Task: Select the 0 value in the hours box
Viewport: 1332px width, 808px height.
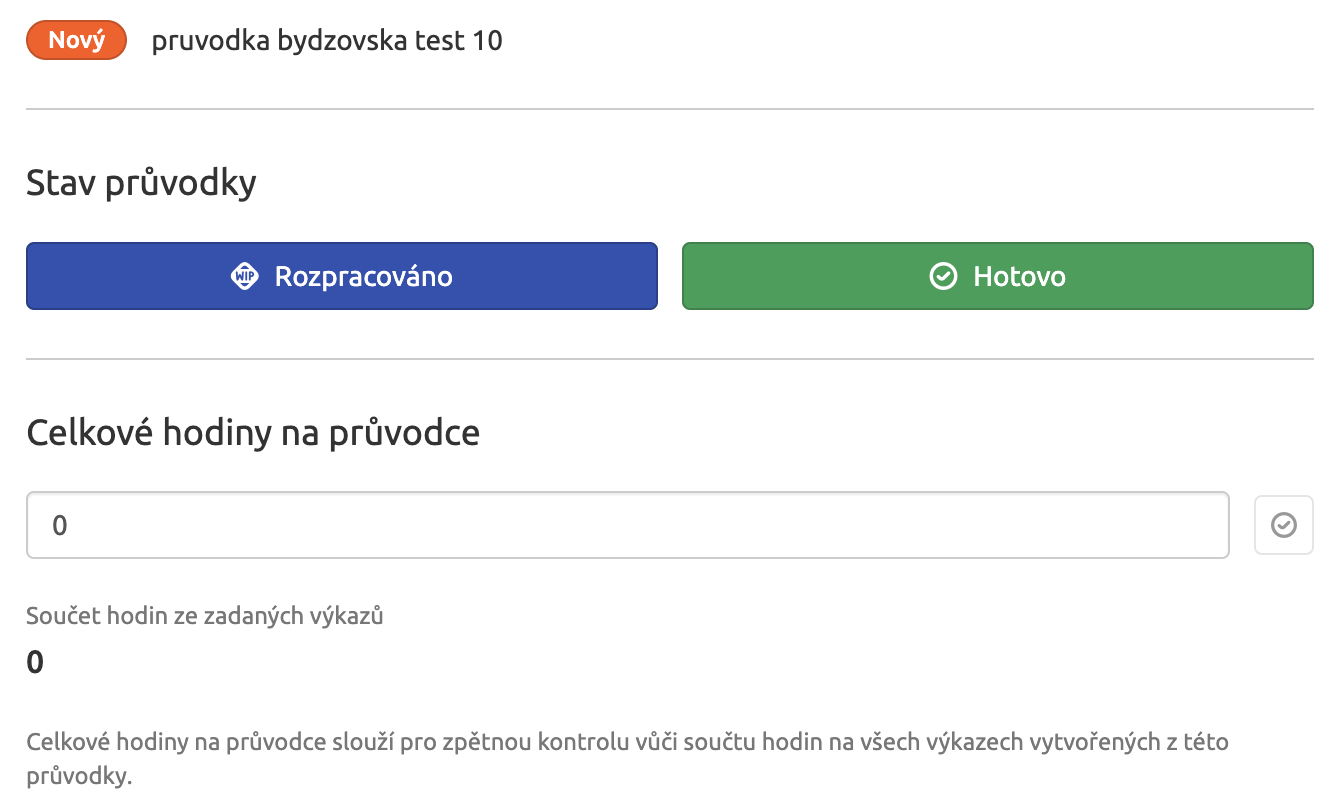Action: [60, 524]
